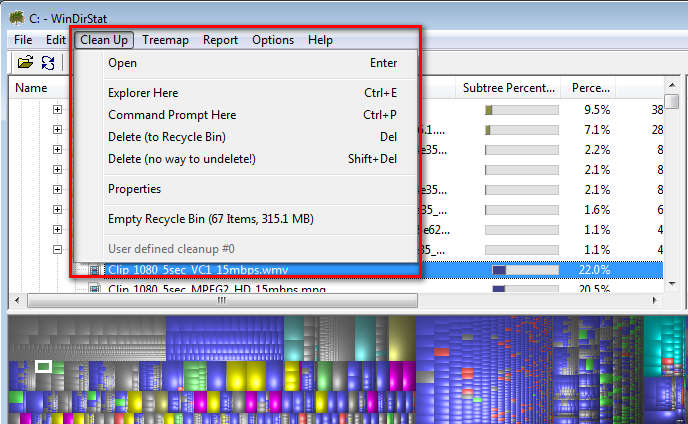688x424 pixels.
Task: Expand the tree node in the 2.2% row
Action: click(x=57, y=149)
